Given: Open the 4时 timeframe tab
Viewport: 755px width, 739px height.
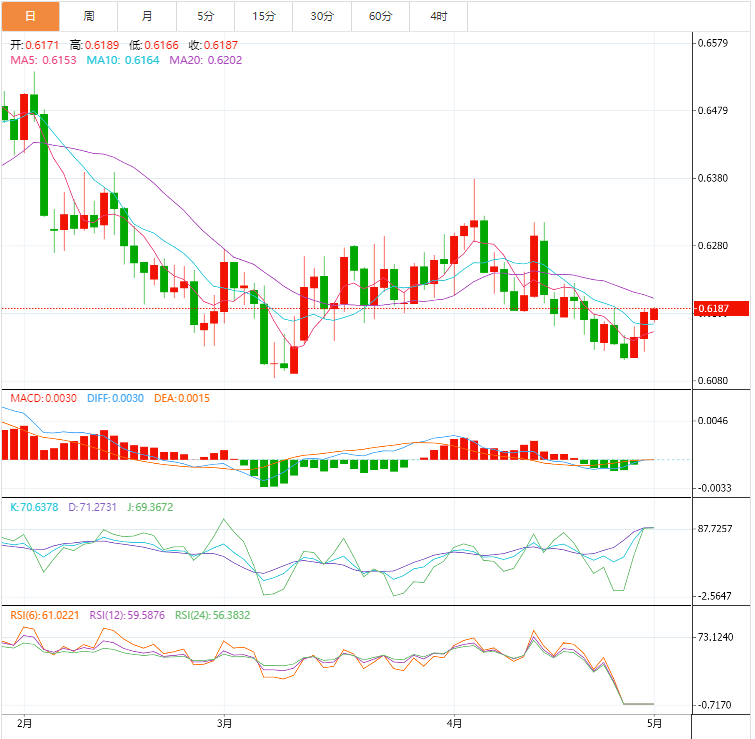Looking at the screenshot, I should pos(439,16).
